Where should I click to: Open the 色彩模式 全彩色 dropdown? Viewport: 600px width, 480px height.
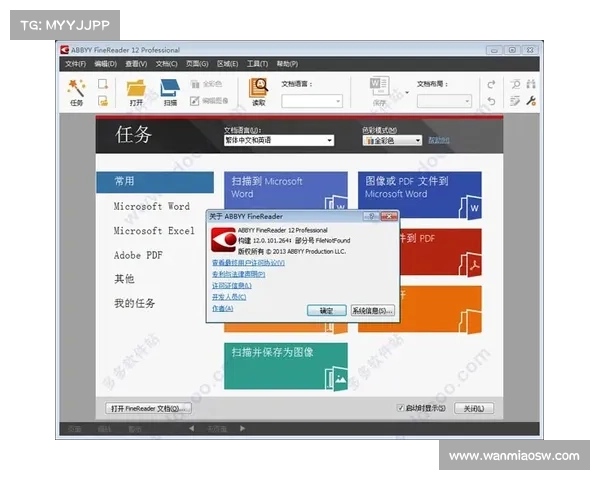(392, 141)
